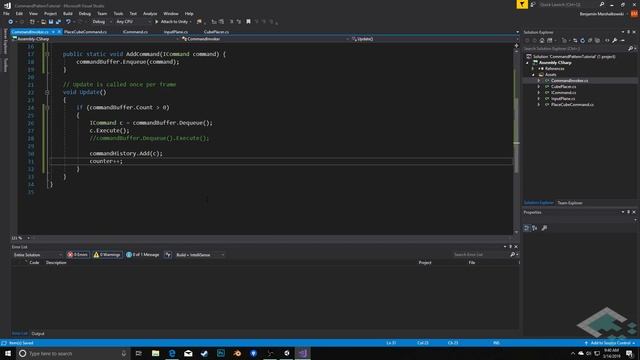Open the Any CPU platform dropdown

pyautogui.click(x=133, y=22)
